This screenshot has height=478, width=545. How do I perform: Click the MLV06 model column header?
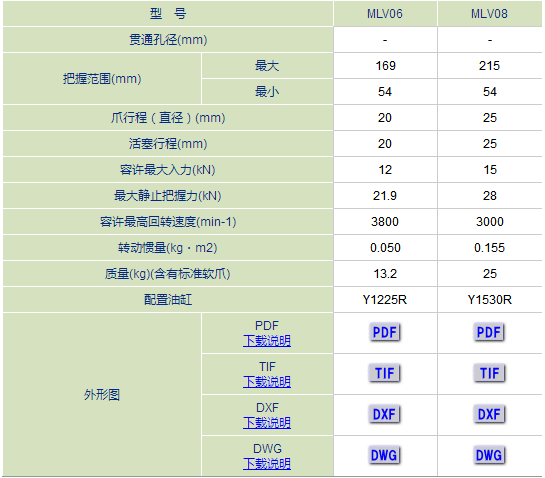385,14
